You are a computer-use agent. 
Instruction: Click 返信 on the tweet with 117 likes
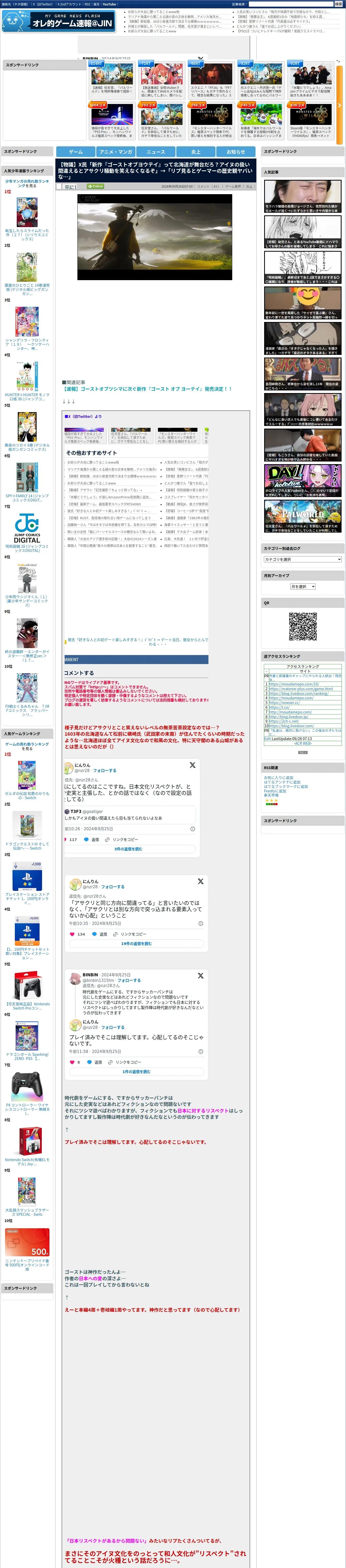[91, 839]
